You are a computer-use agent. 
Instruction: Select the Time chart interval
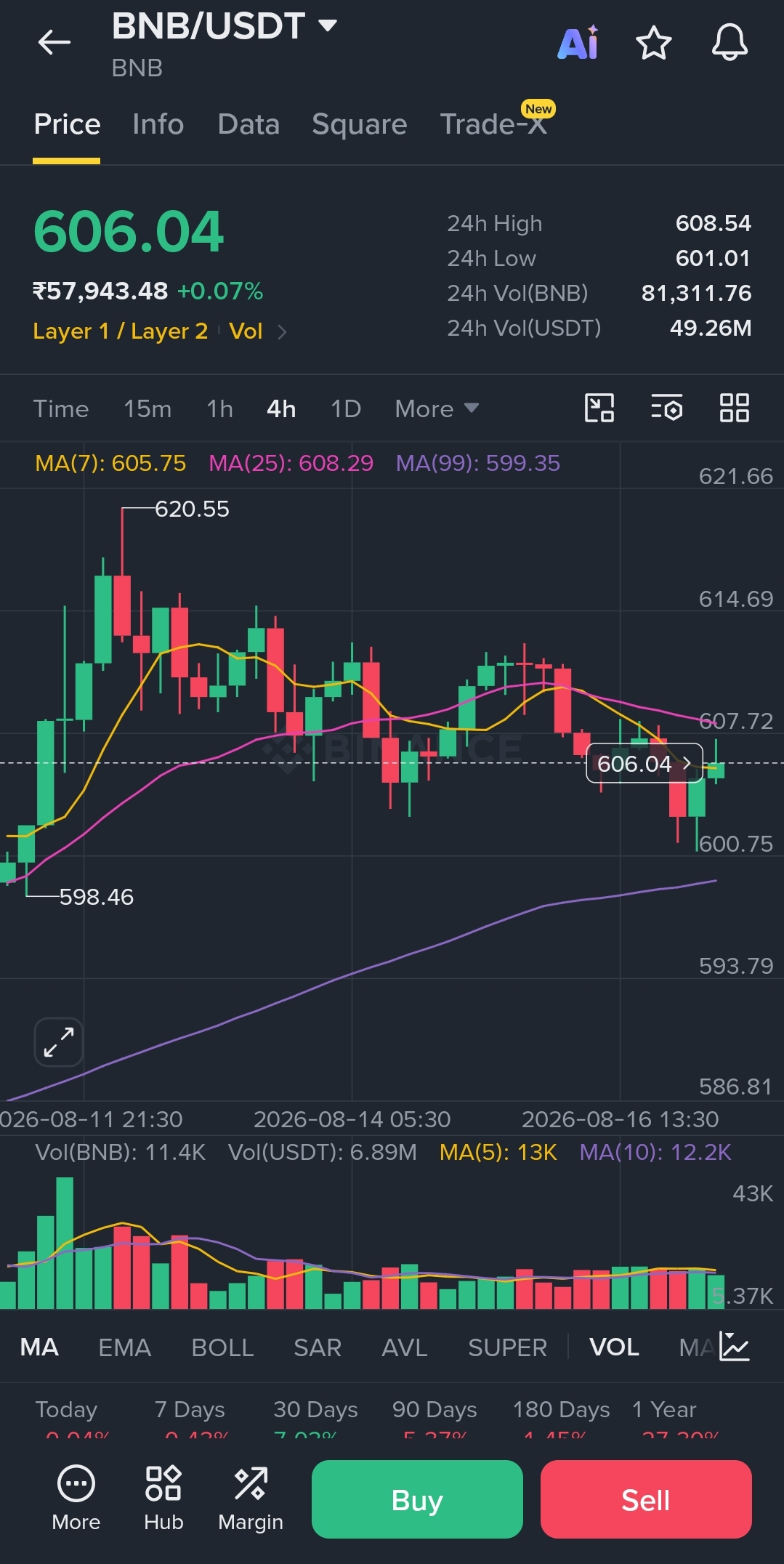[61, 408]
